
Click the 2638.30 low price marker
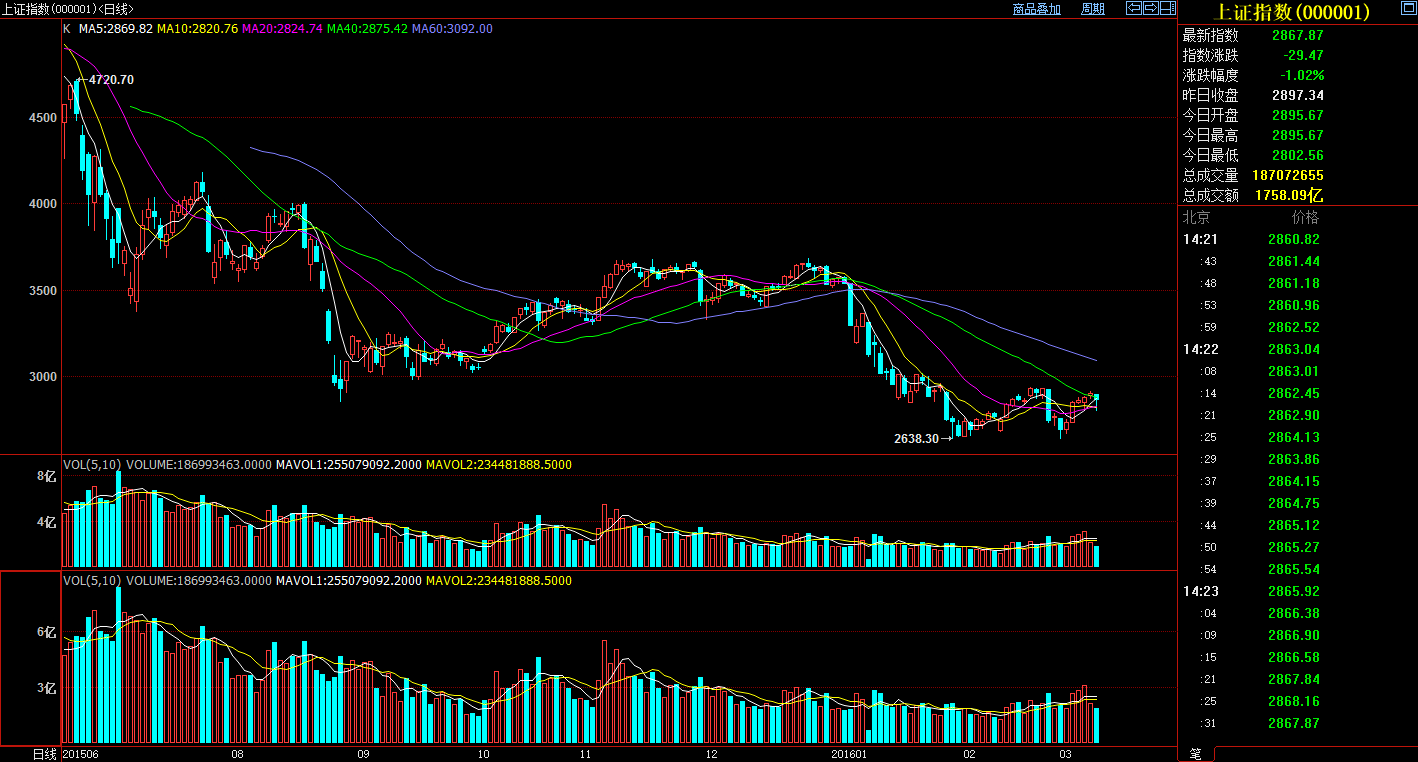tap(916, 438)
